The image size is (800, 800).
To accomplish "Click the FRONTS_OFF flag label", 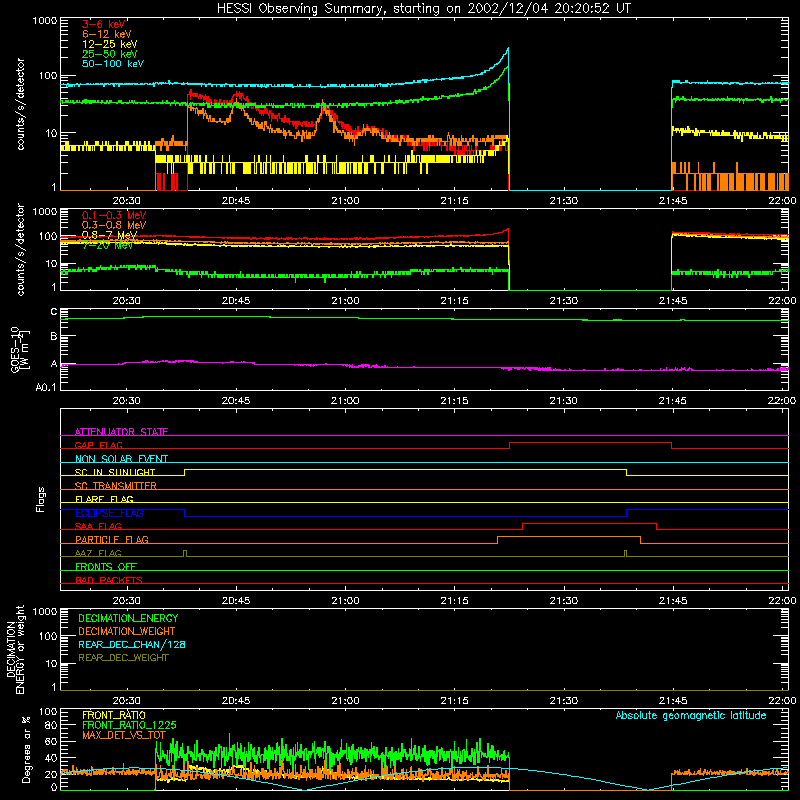I will pyautogui.click(x=106, y=566).
